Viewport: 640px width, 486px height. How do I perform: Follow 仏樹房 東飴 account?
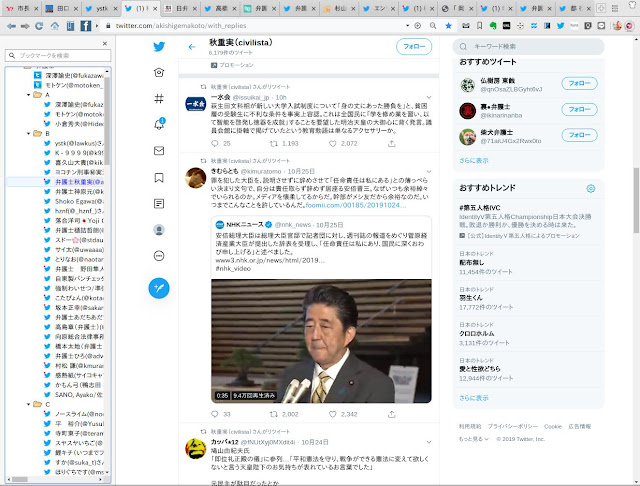pos(579,83)
